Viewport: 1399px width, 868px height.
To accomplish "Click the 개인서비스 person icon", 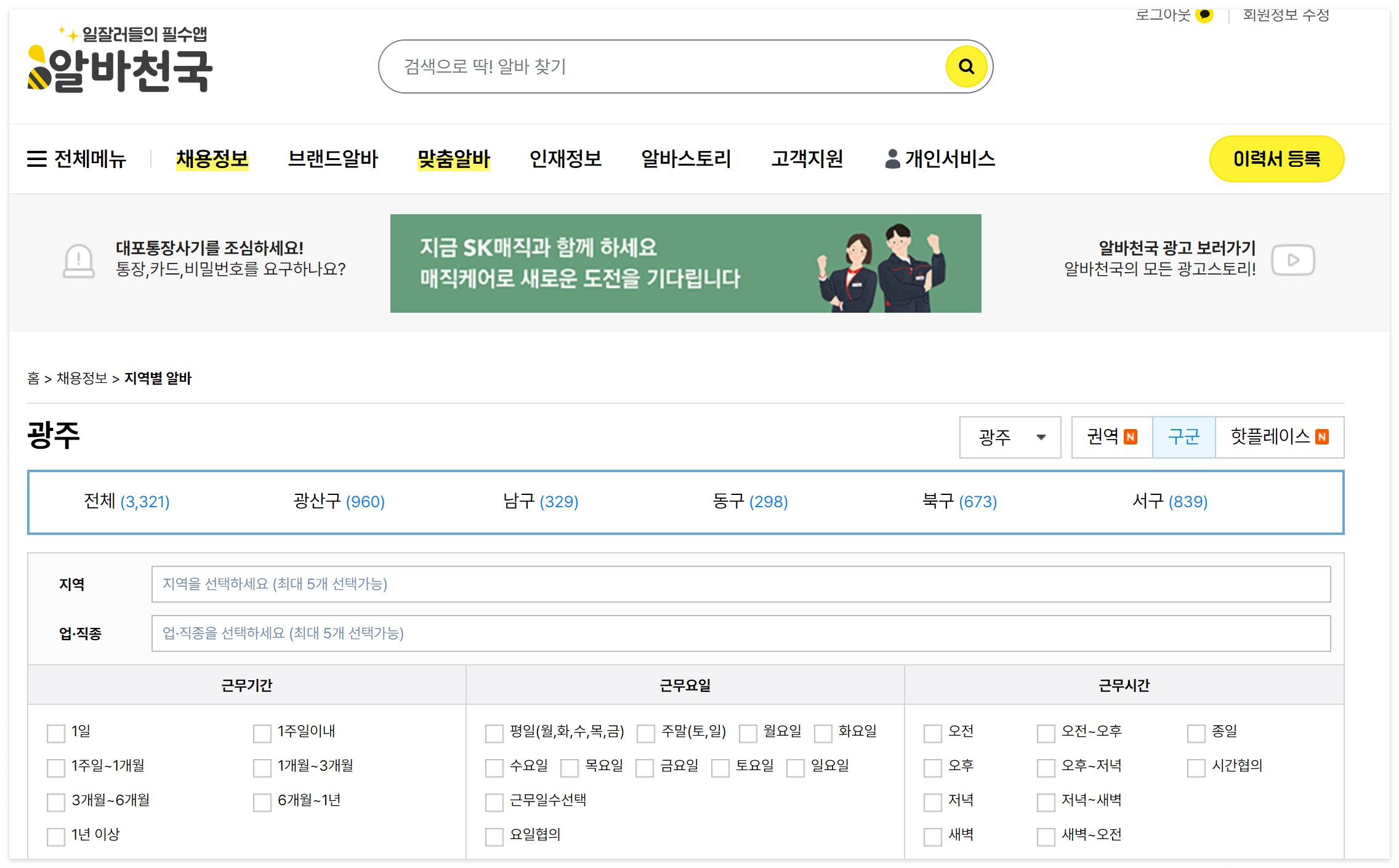I will [892, 159].
